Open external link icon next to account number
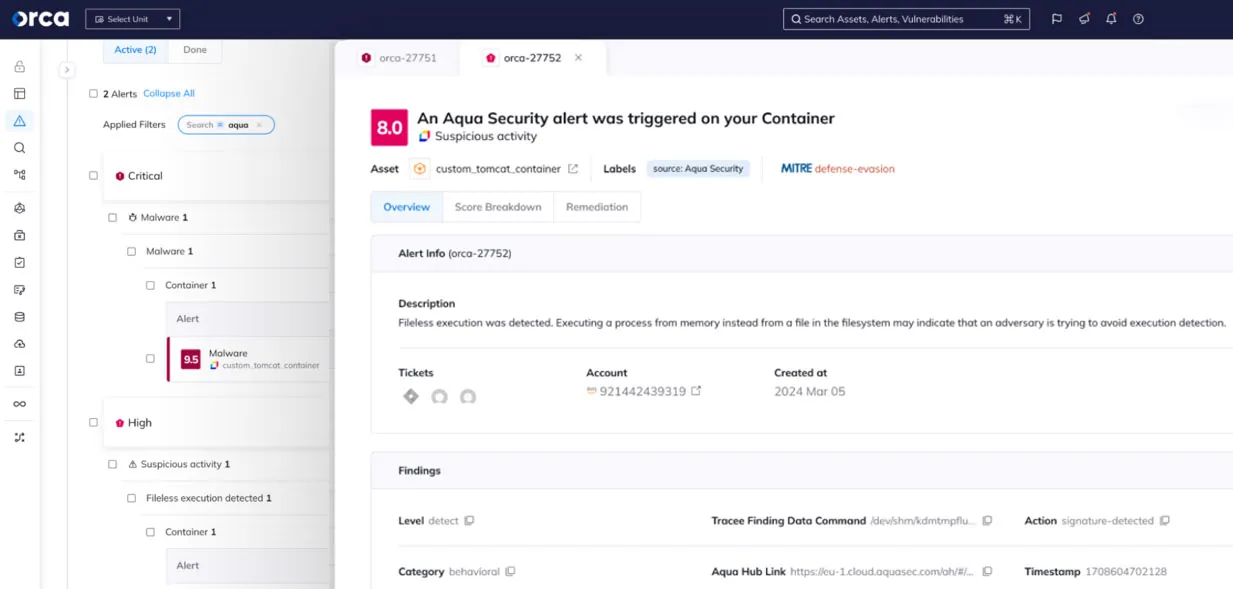 696,391
